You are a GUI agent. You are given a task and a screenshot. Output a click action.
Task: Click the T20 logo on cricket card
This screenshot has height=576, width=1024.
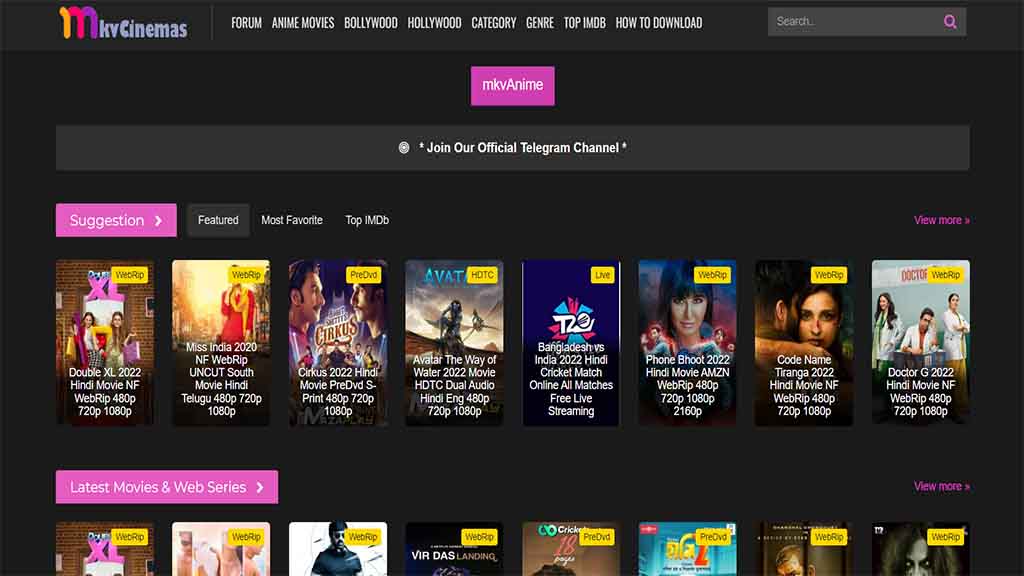(x=571, y=320)
